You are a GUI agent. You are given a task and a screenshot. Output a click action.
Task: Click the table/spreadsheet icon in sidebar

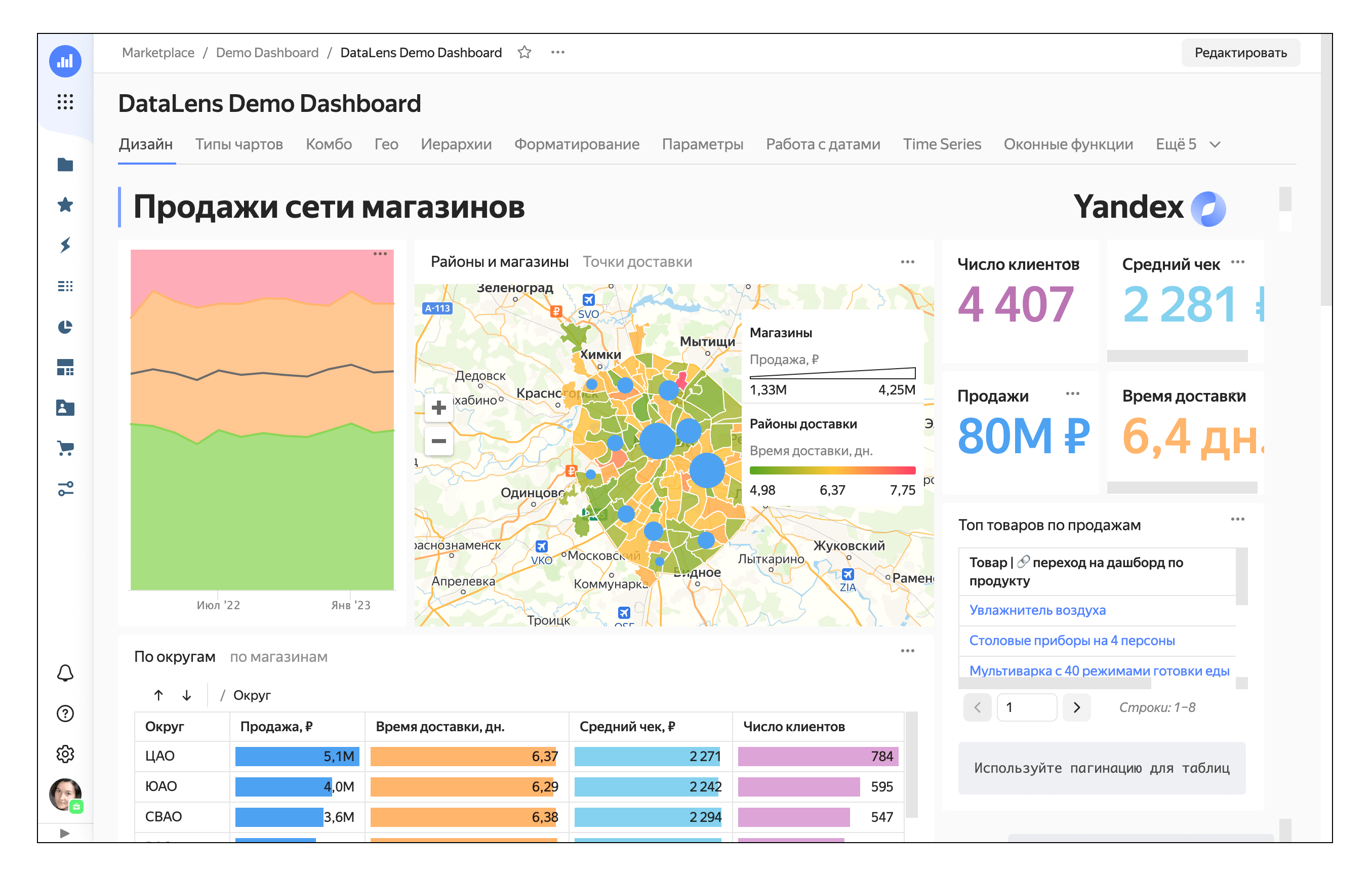[x=66, y=289]
